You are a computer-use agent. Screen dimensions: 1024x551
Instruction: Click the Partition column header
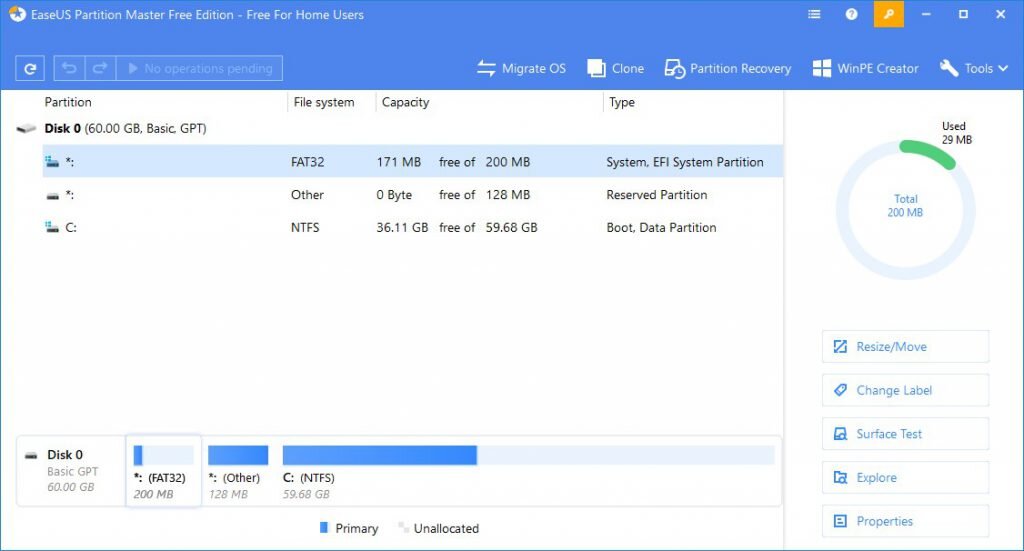tap(68, 102)
